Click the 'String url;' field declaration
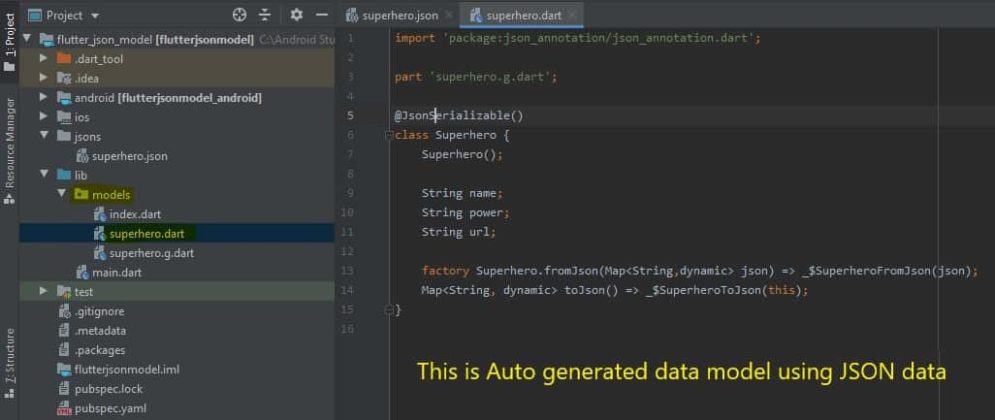Viewport: 995px width, 420px height. point(459,232)
